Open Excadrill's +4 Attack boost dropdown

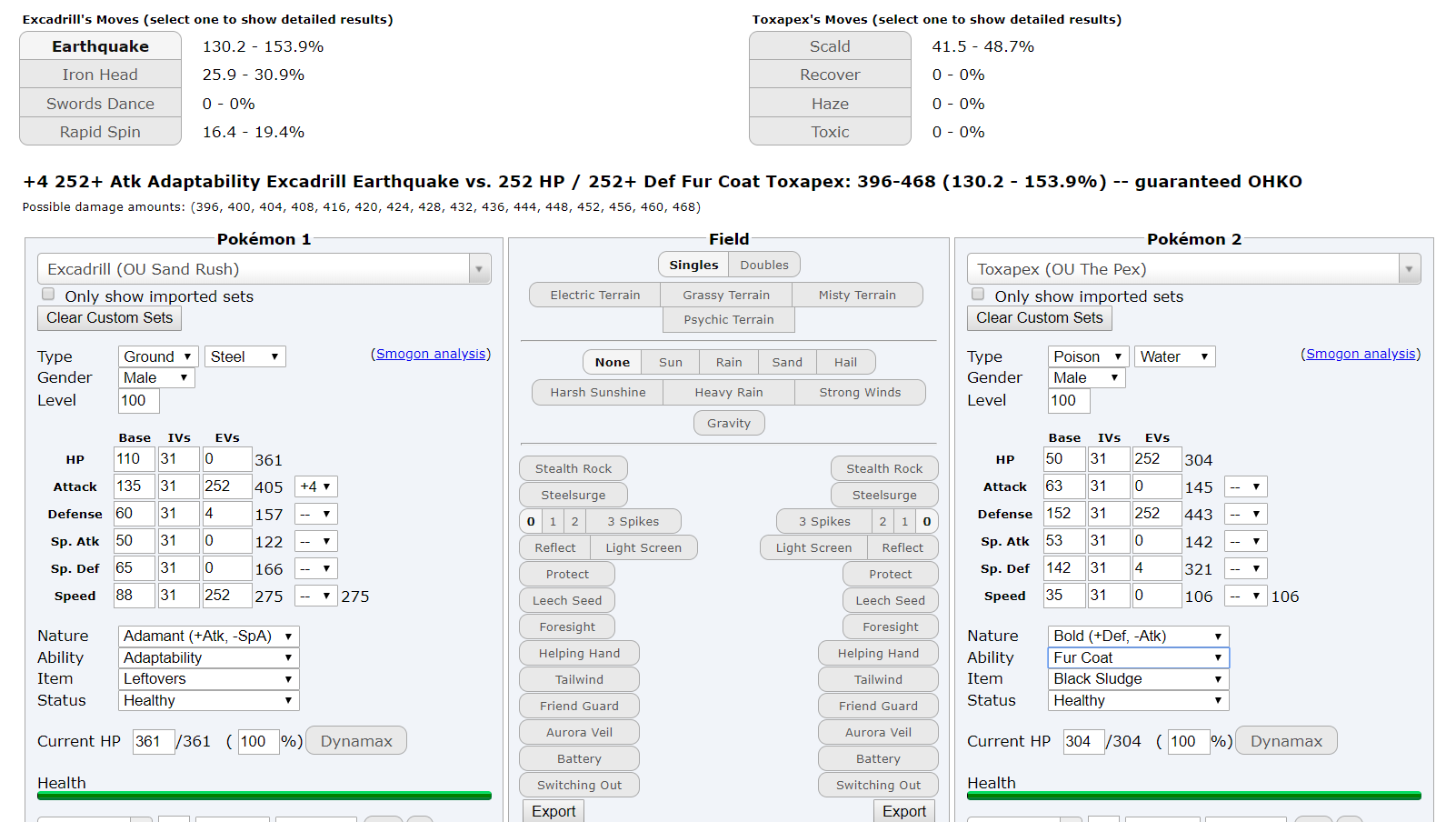(316, 486)
